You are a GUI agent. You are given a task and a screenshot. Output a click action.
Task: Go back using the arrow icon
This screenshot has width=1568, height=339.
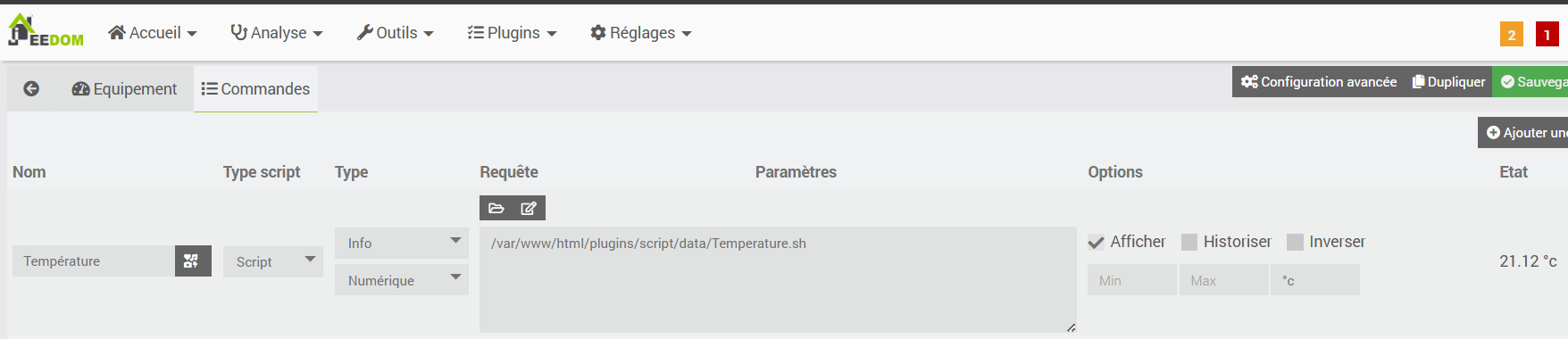(x=31, y=88)
